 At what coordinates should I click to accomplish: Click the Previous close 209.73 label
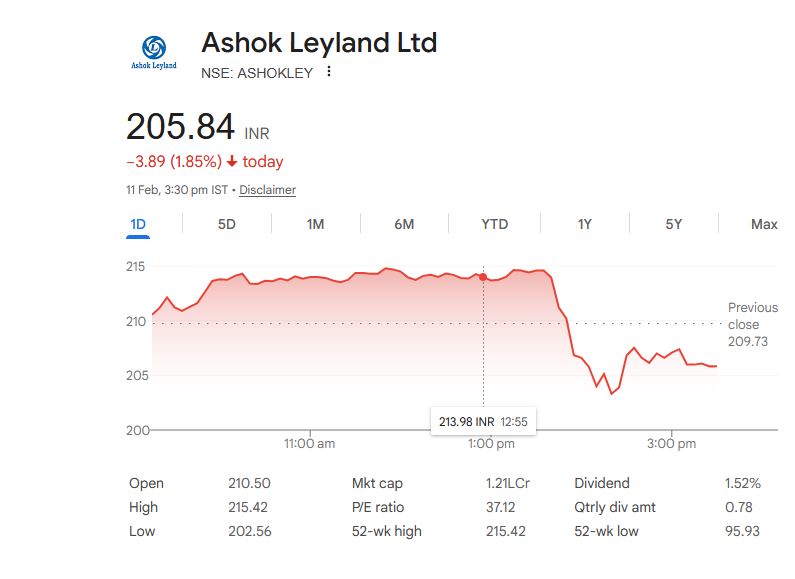click(x=752, y=325)
